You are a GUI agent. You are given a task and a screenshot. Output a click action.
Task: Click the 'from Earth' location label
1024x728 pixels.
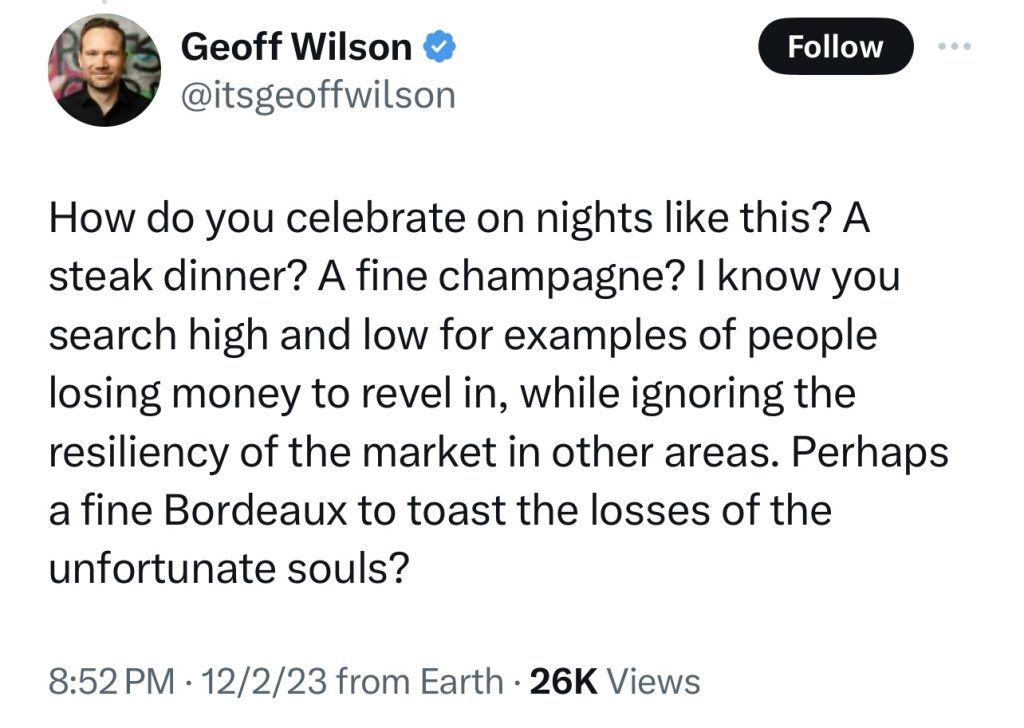point(419,682)
